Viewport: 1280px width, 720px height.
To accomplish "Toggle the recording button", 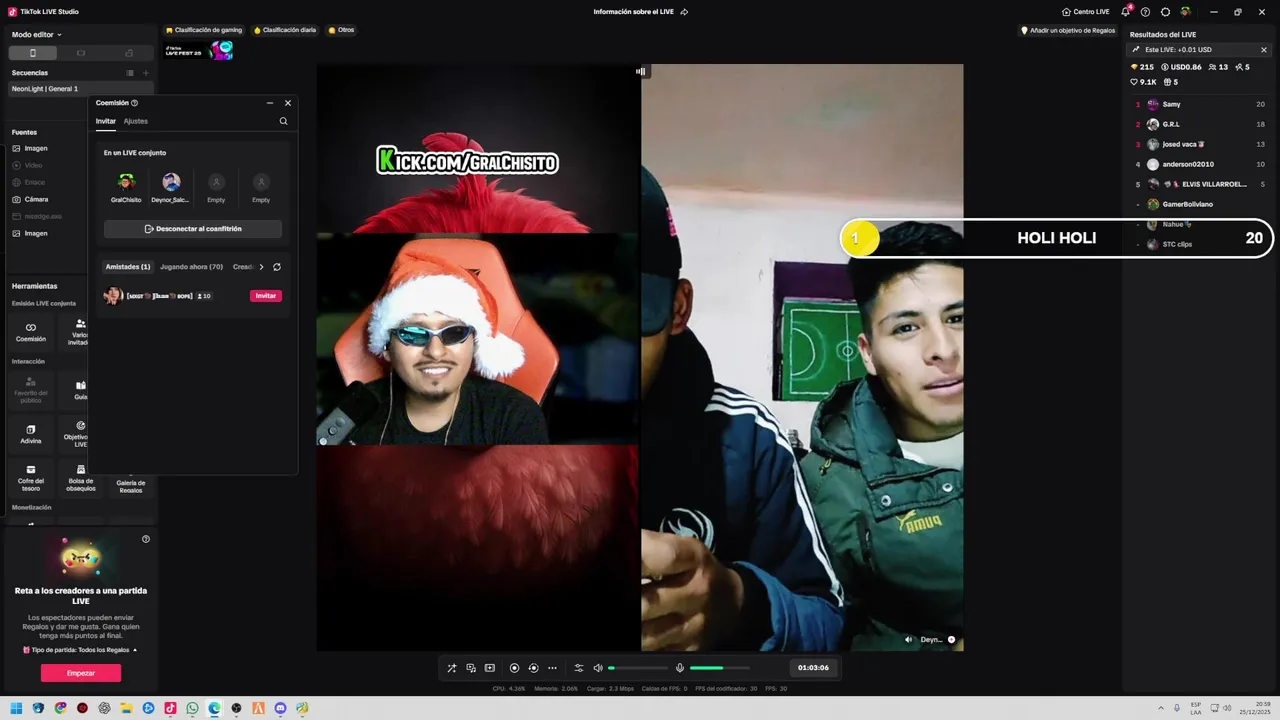I will click(514, 668).
